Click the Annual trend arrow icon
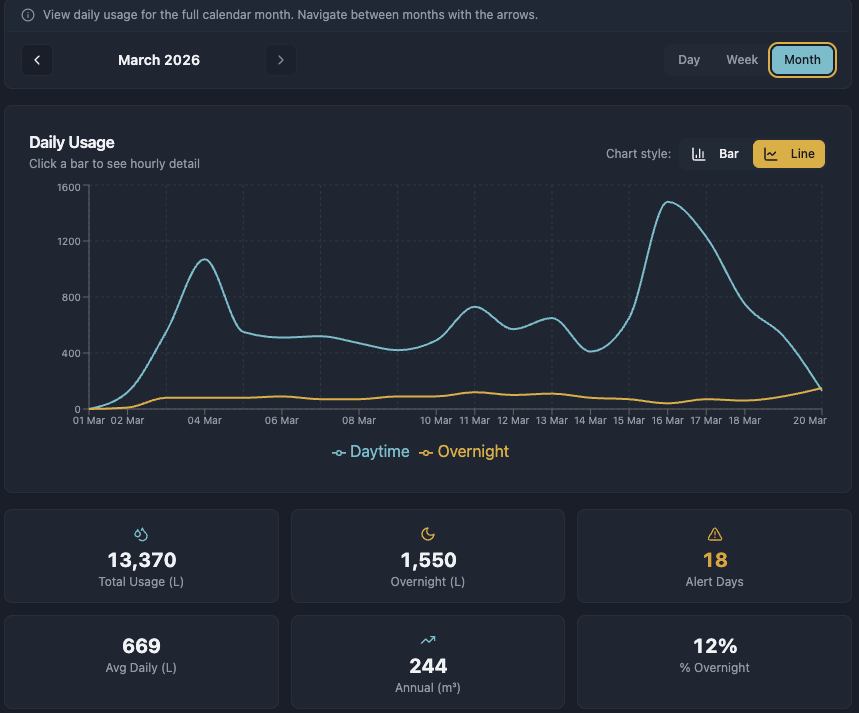The width and height of the screenshot is (859, 713). coord(427,640)
